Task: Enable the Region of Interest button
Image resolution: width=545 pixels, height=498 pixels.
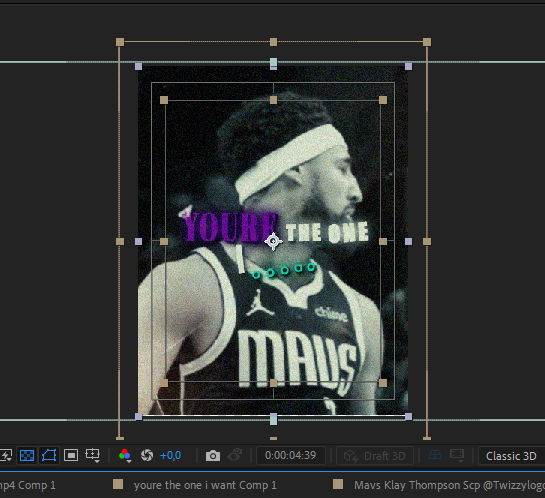Action: click(71, 455)
